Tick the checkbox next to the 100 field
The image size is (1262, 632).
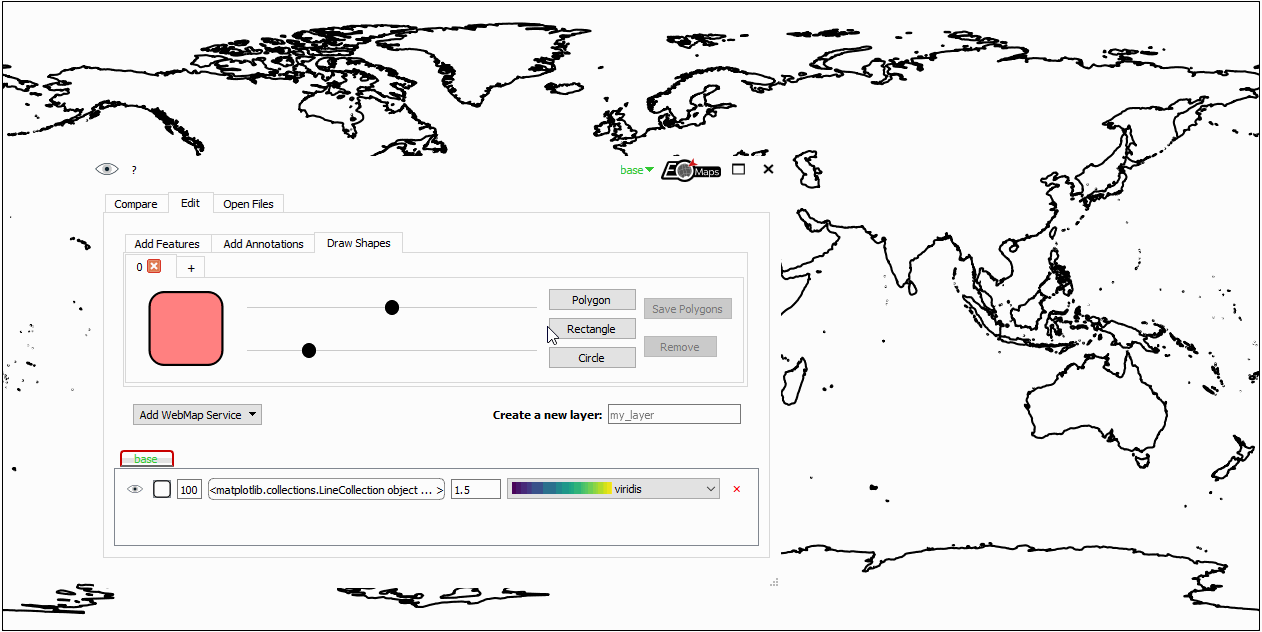[x=162, y=489]
